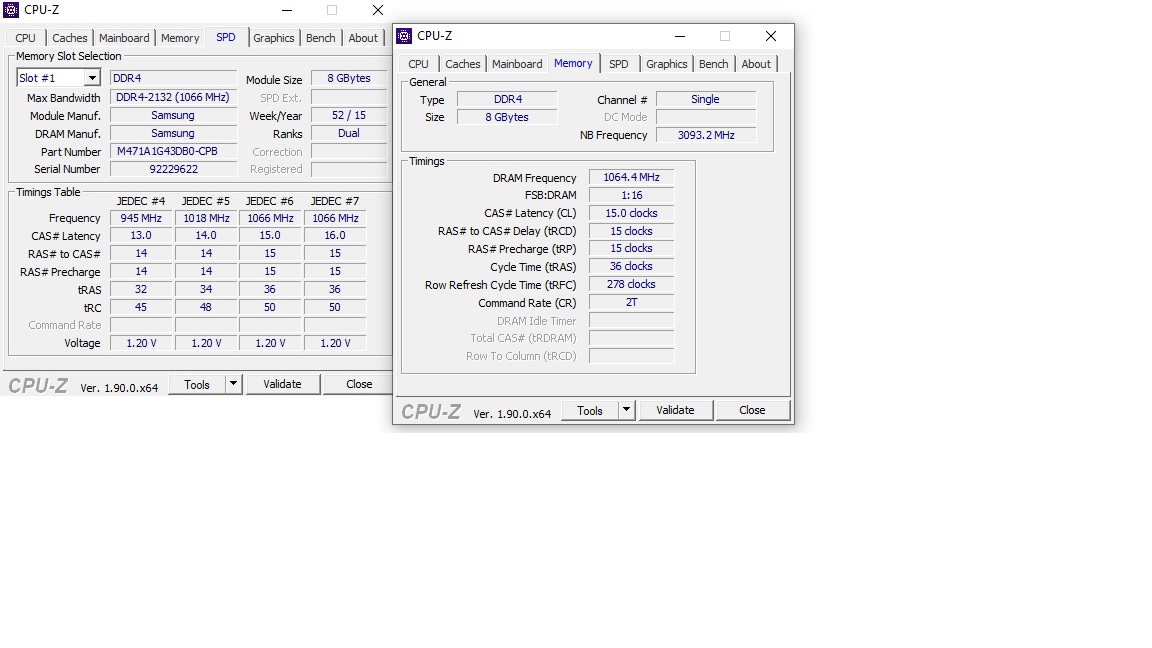Close left CPU-Z window via X
Screen dimensions: 1152x648
(x=378, y=10)
